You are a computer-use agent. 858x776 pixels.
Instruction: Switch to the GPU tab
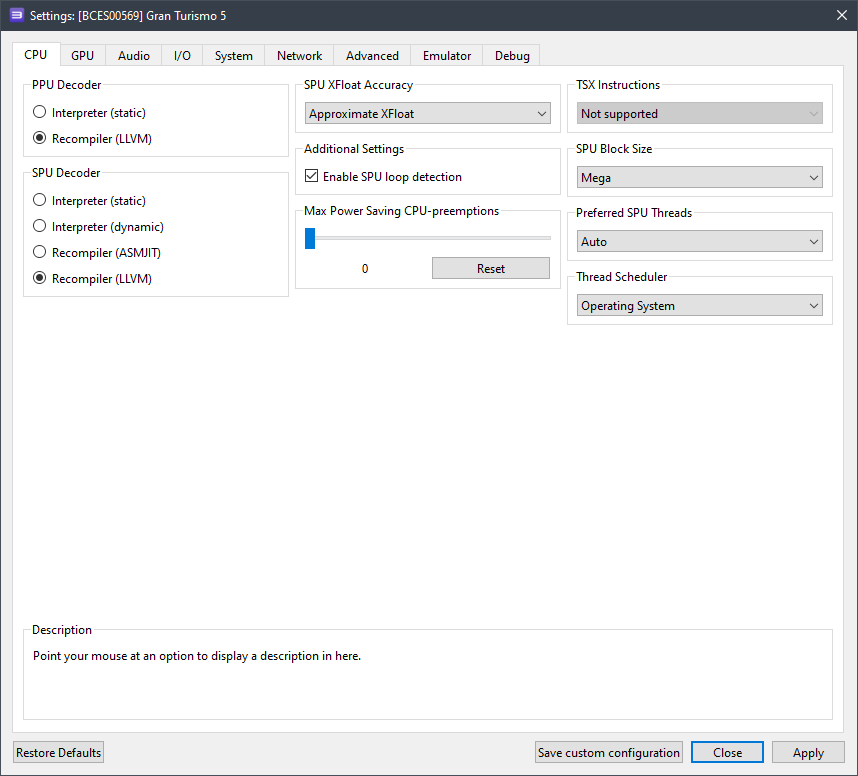tap(82, 56)
